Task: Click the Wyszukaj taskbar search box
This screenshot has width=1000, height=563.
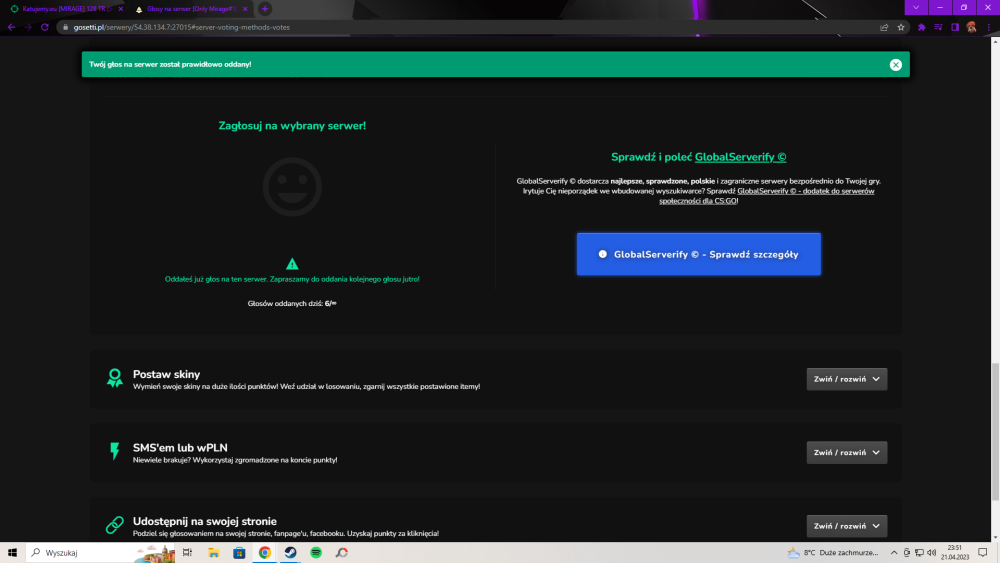Action: [101, 553]
